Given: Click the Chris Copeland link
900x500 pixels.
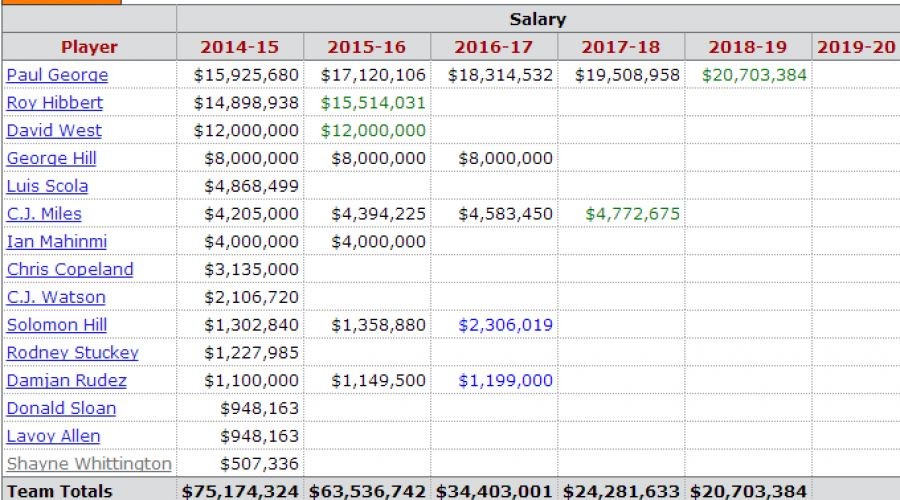Looking at the screenshot, I should [x=70, y=270].
